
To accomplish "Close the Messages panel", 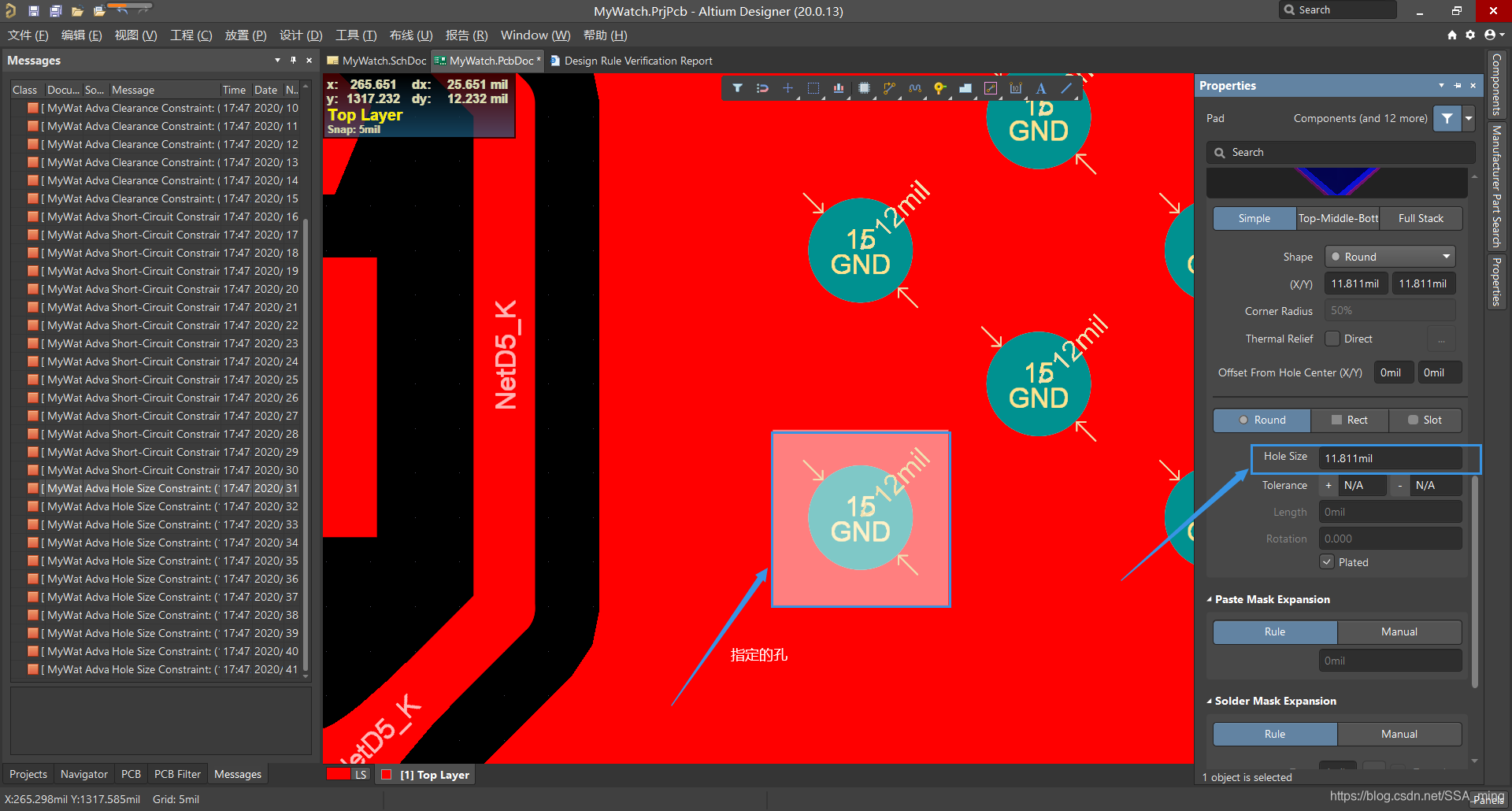I will (309, 61).
